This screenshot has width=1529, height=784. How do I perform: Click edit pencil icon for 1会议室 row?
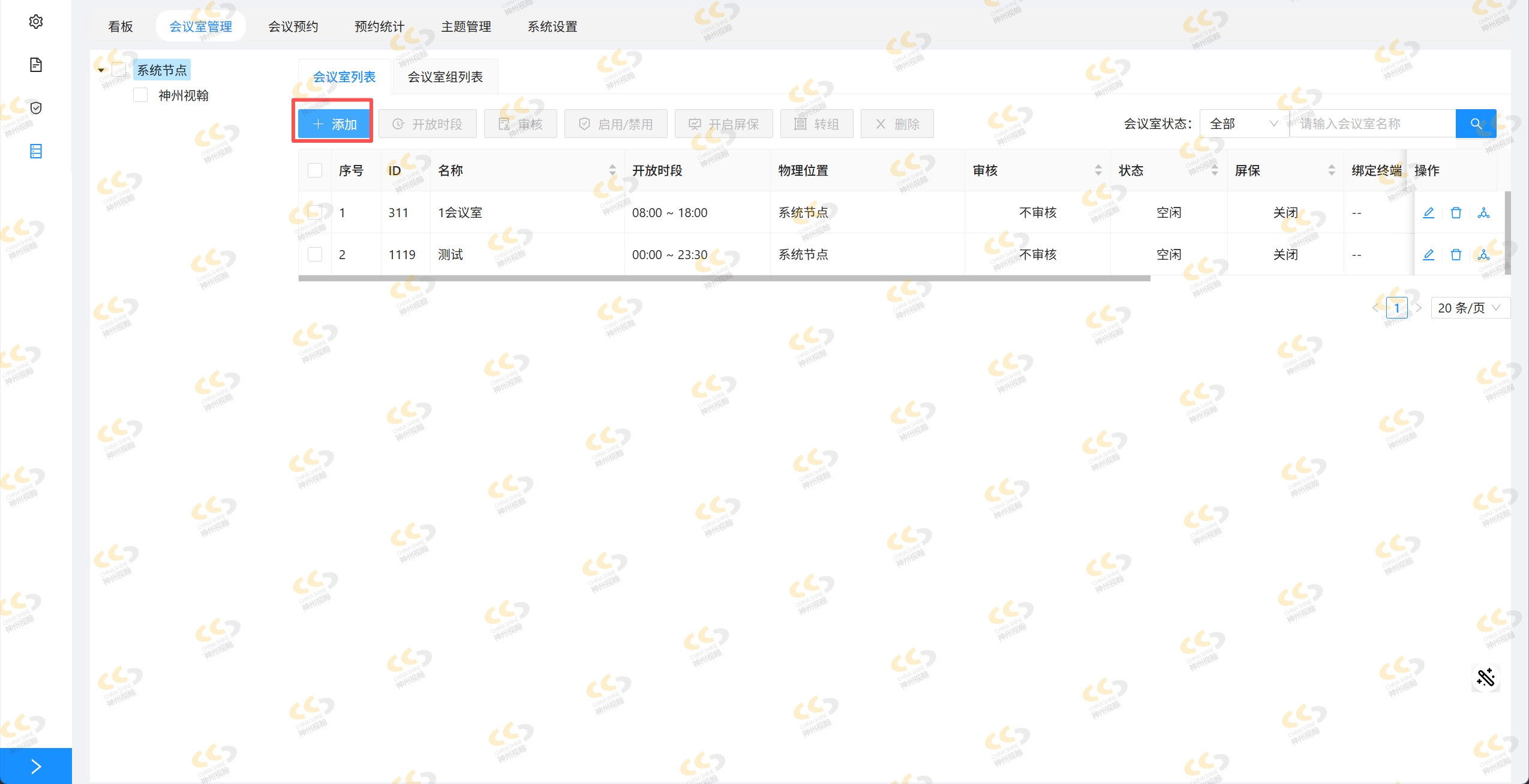click(1428, 212)
